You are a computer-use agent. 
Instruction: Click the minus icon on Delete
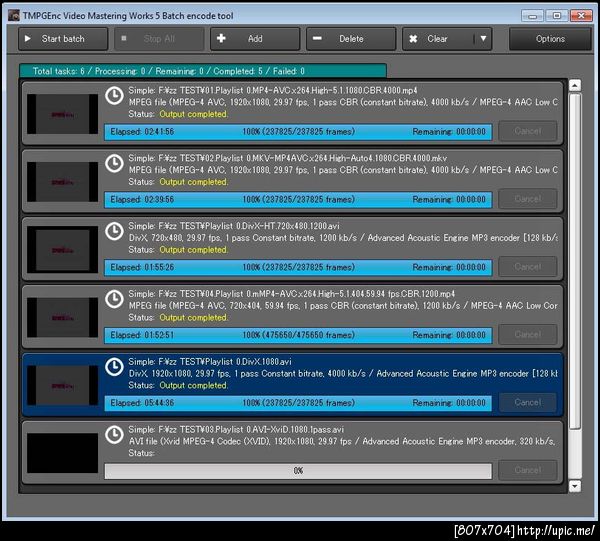pyautogui.click(x=317, y=38)
